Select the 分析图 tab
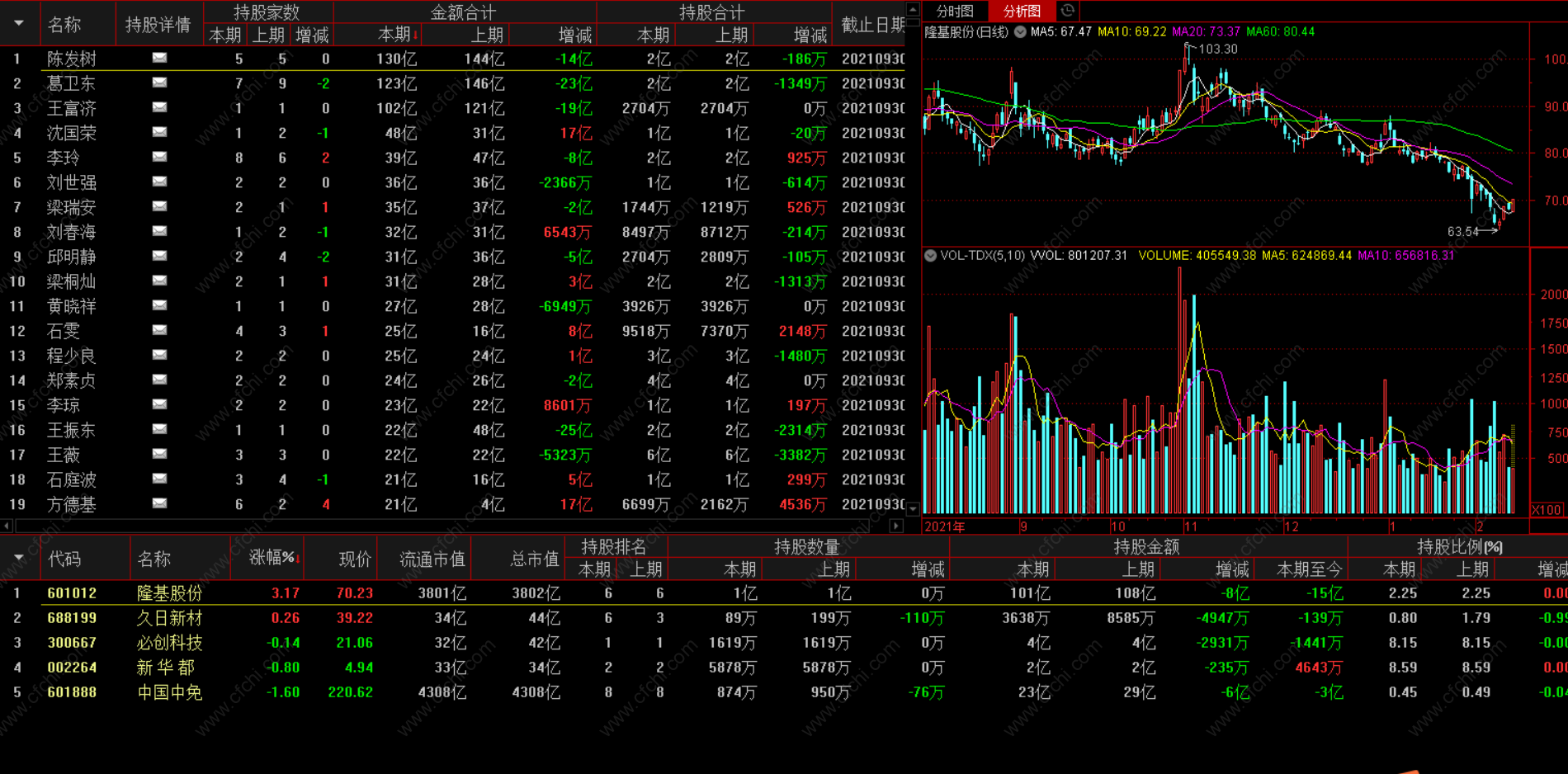This screenshot has width=1568, height=774. (1022, 11)
